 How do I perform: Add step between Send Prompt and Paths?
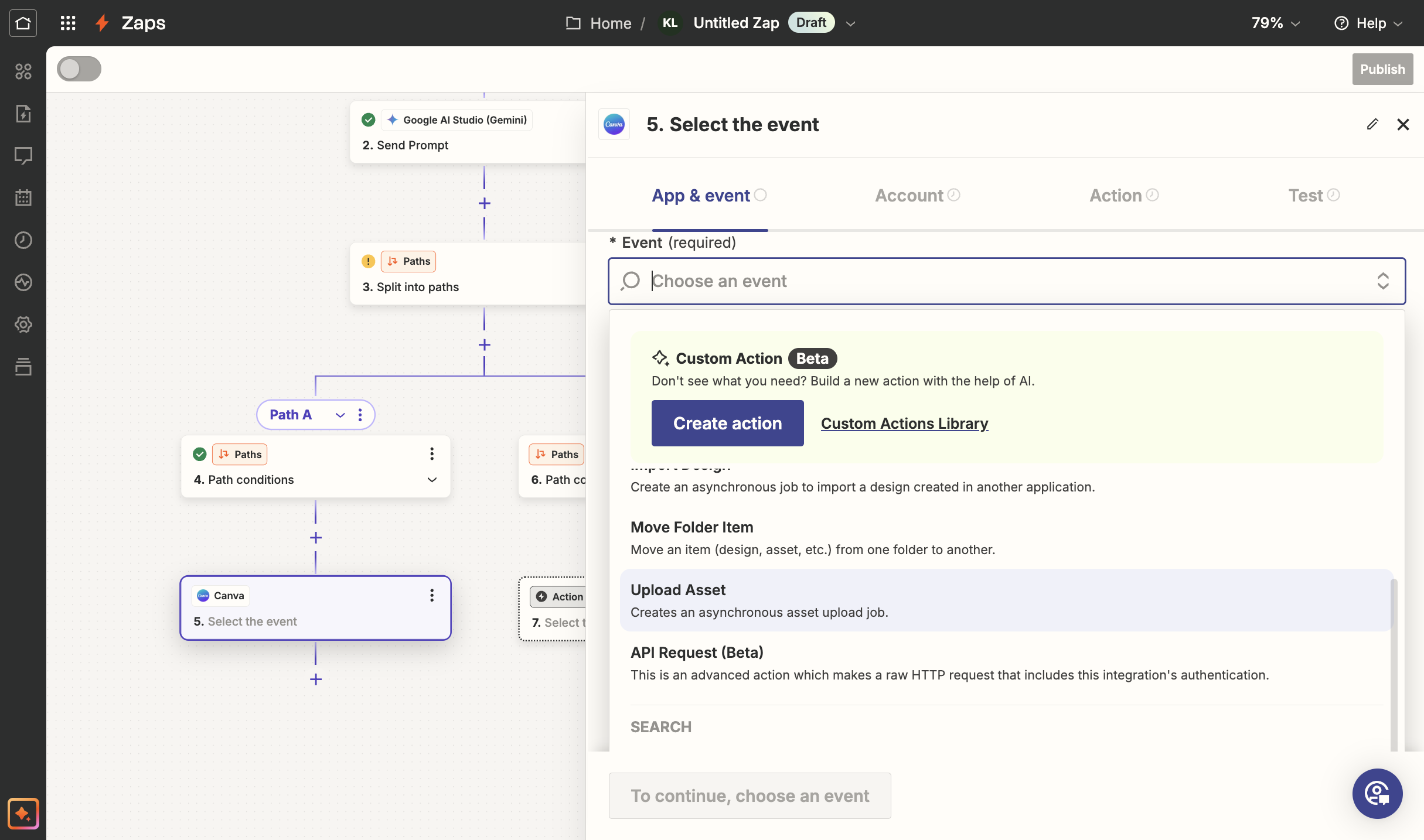point(484,203)
